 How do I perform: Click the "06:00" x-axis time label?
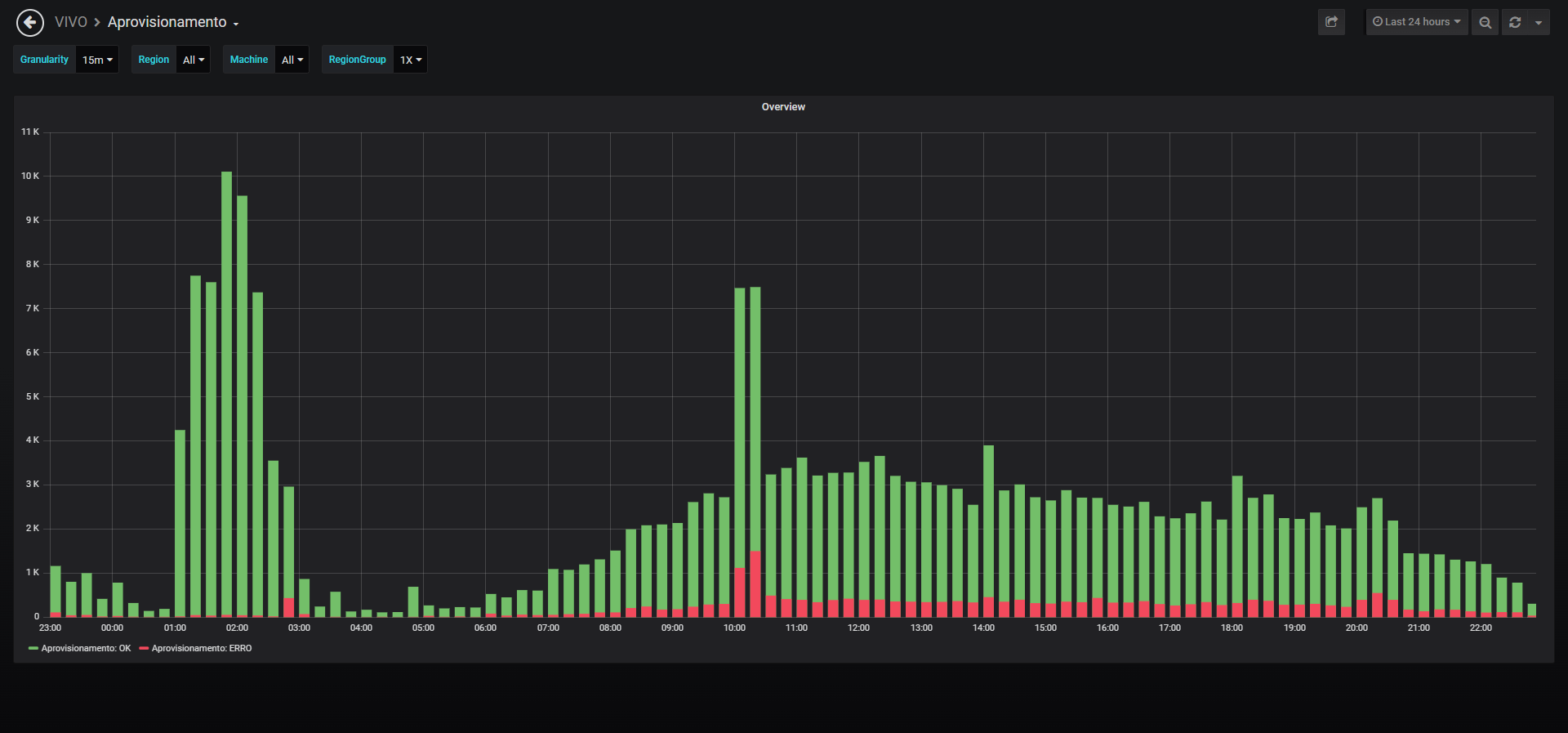pos(485,628)
